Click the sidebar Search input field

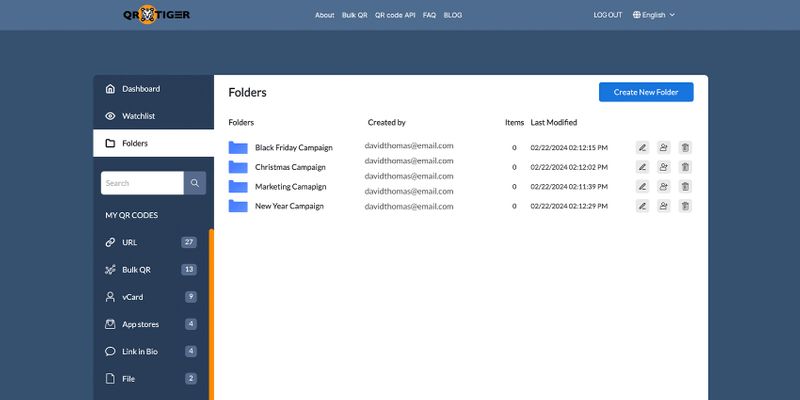142,183
